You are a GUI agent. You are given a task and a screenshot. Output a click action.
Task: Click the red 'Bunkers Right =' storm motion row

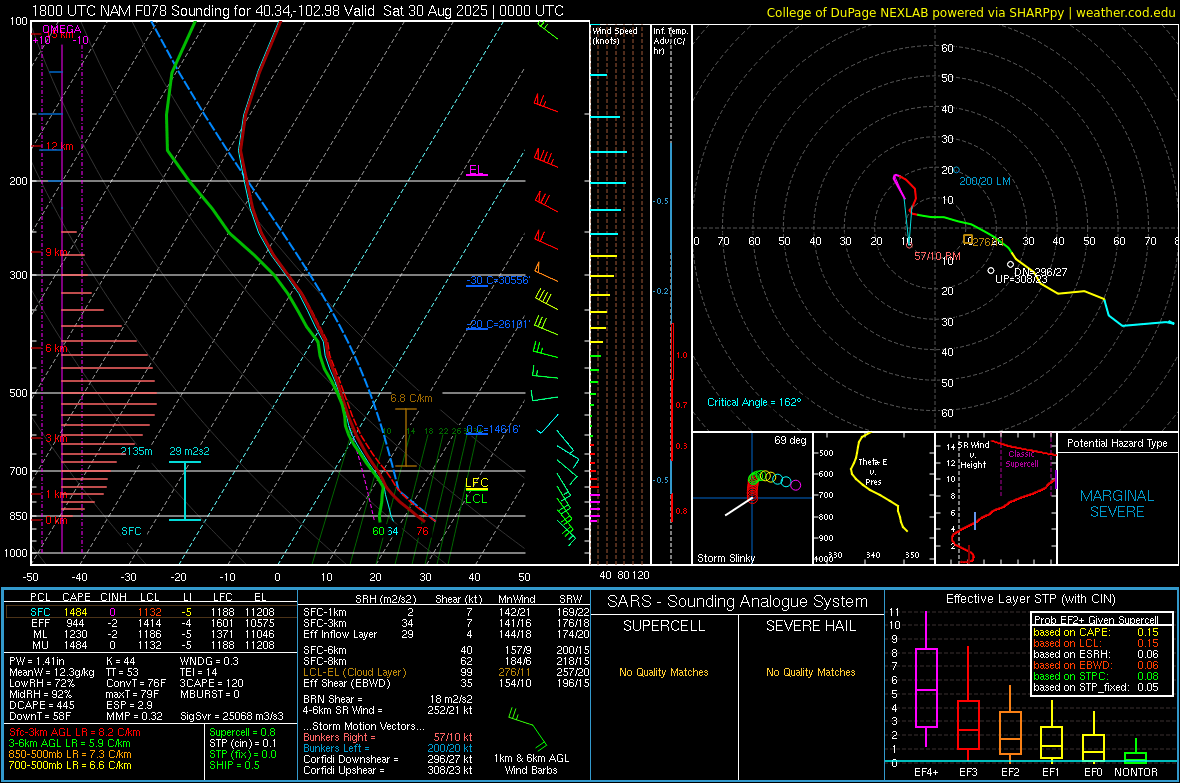pos(388,737)
